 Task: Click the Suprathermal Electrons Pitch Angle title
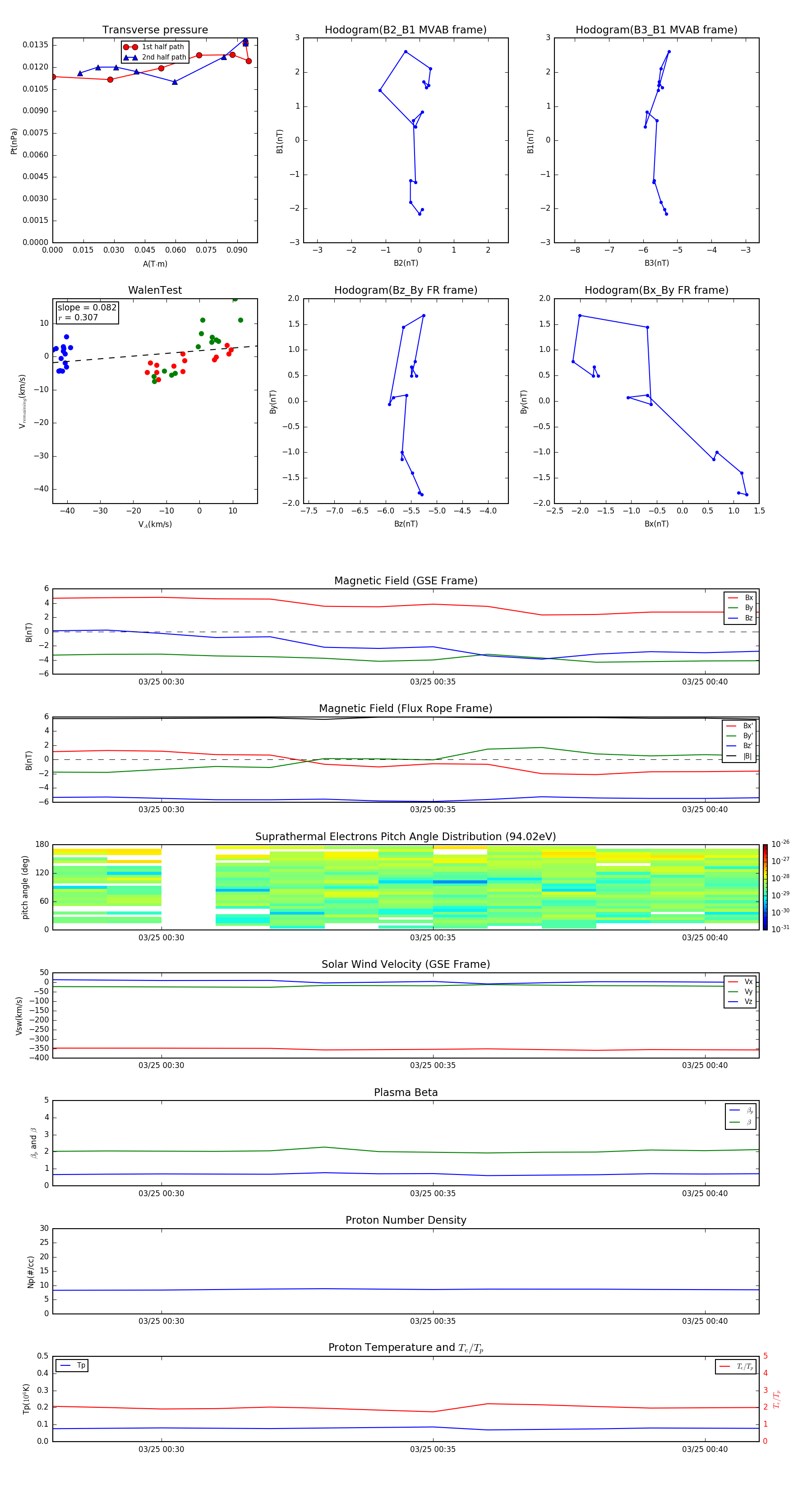(406, 837)
